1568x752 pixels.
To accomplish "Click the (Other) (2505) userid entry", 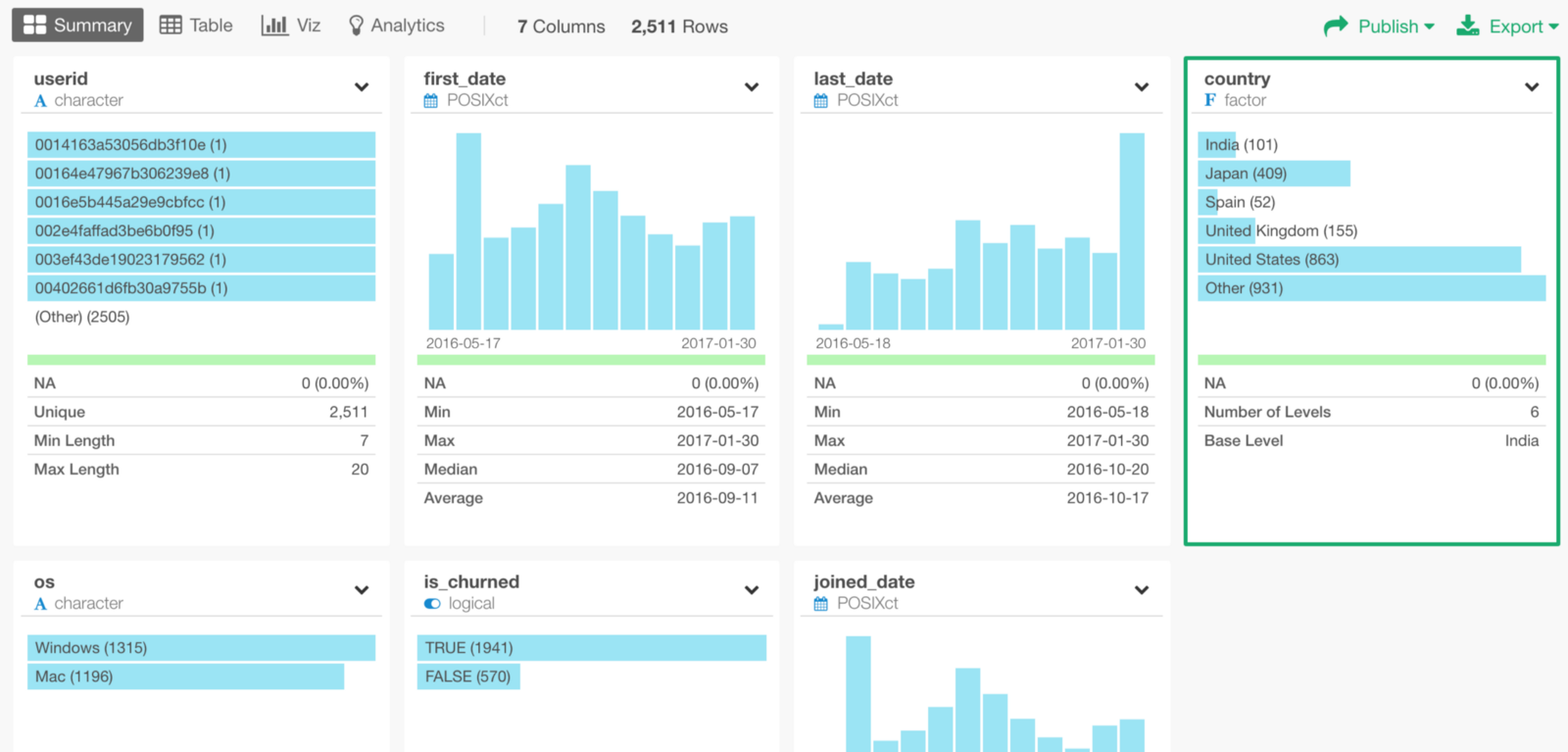I will (82, 317).
